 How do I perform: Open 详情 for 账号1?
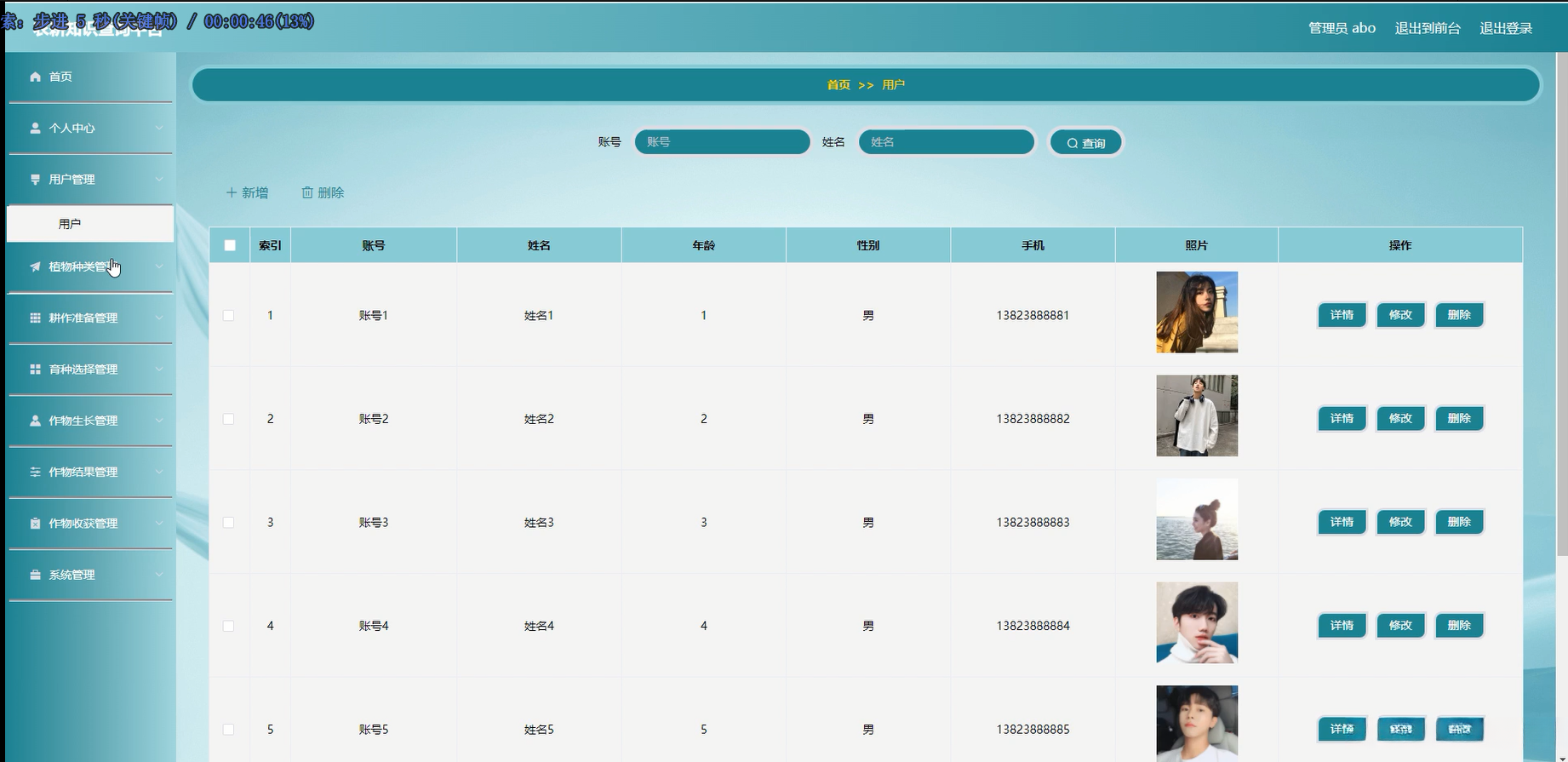click(1342, 315)
